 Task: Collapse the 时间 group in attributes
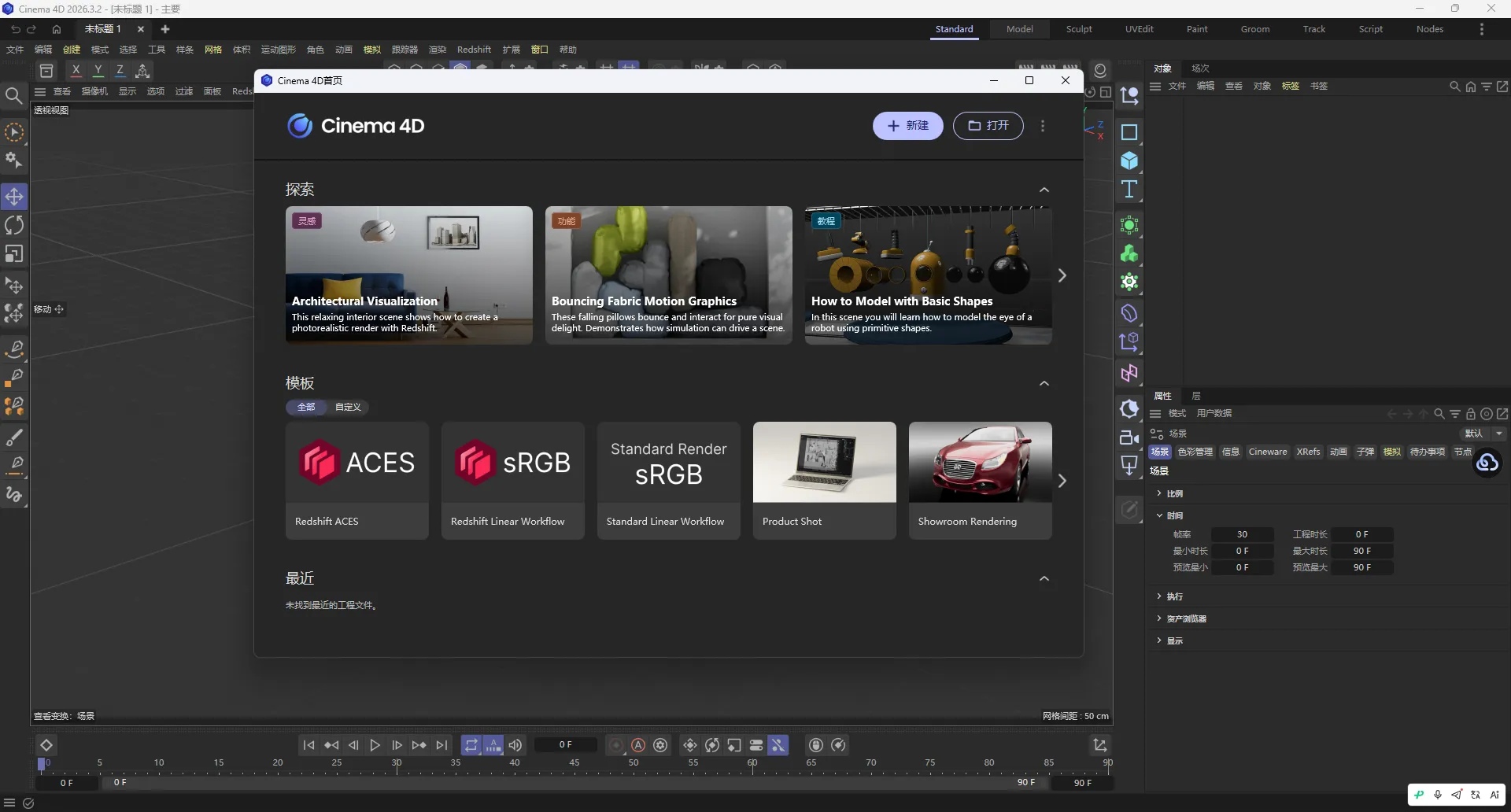[x=1159, y=515]
